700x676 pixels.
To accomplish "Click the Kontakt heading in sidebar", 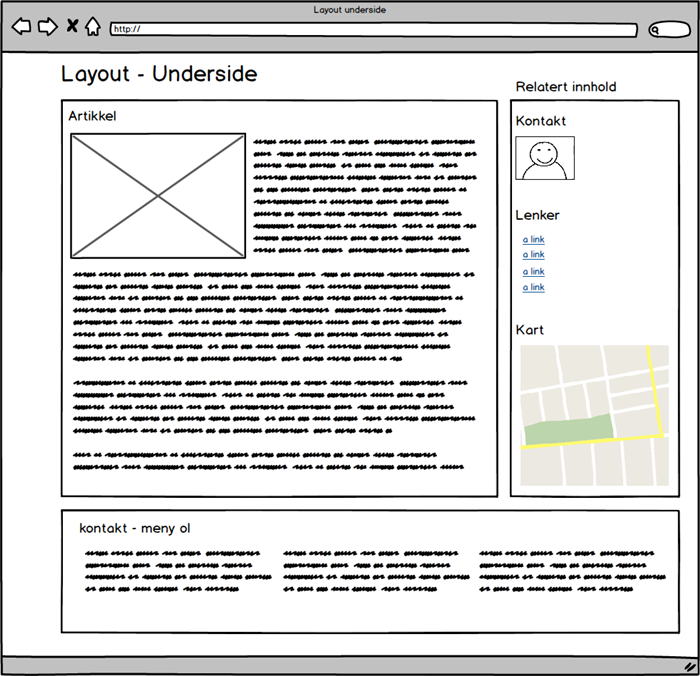I will click(540, 121).
